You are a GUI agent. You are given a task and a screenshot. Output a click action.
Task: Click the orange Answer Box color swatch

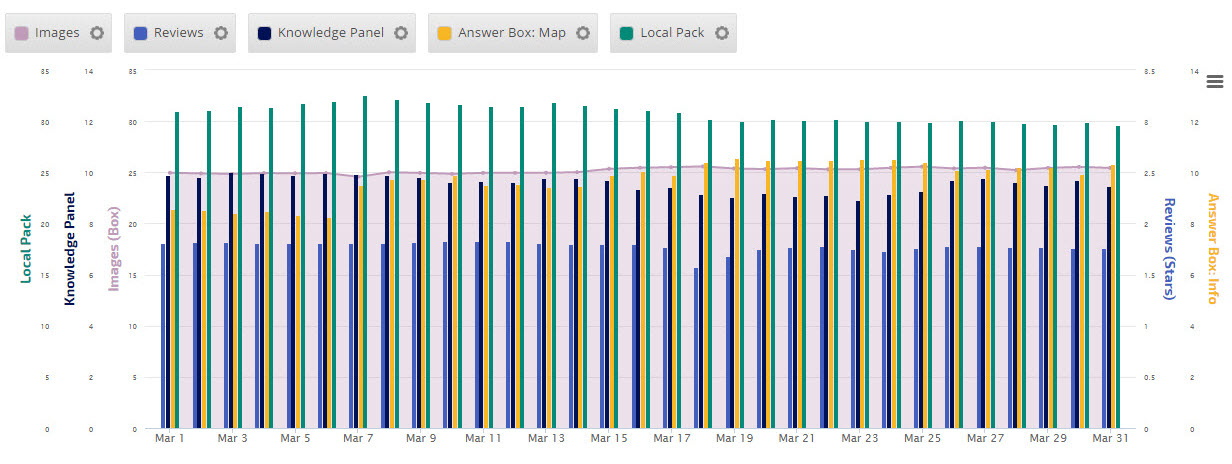coord(444,33)
